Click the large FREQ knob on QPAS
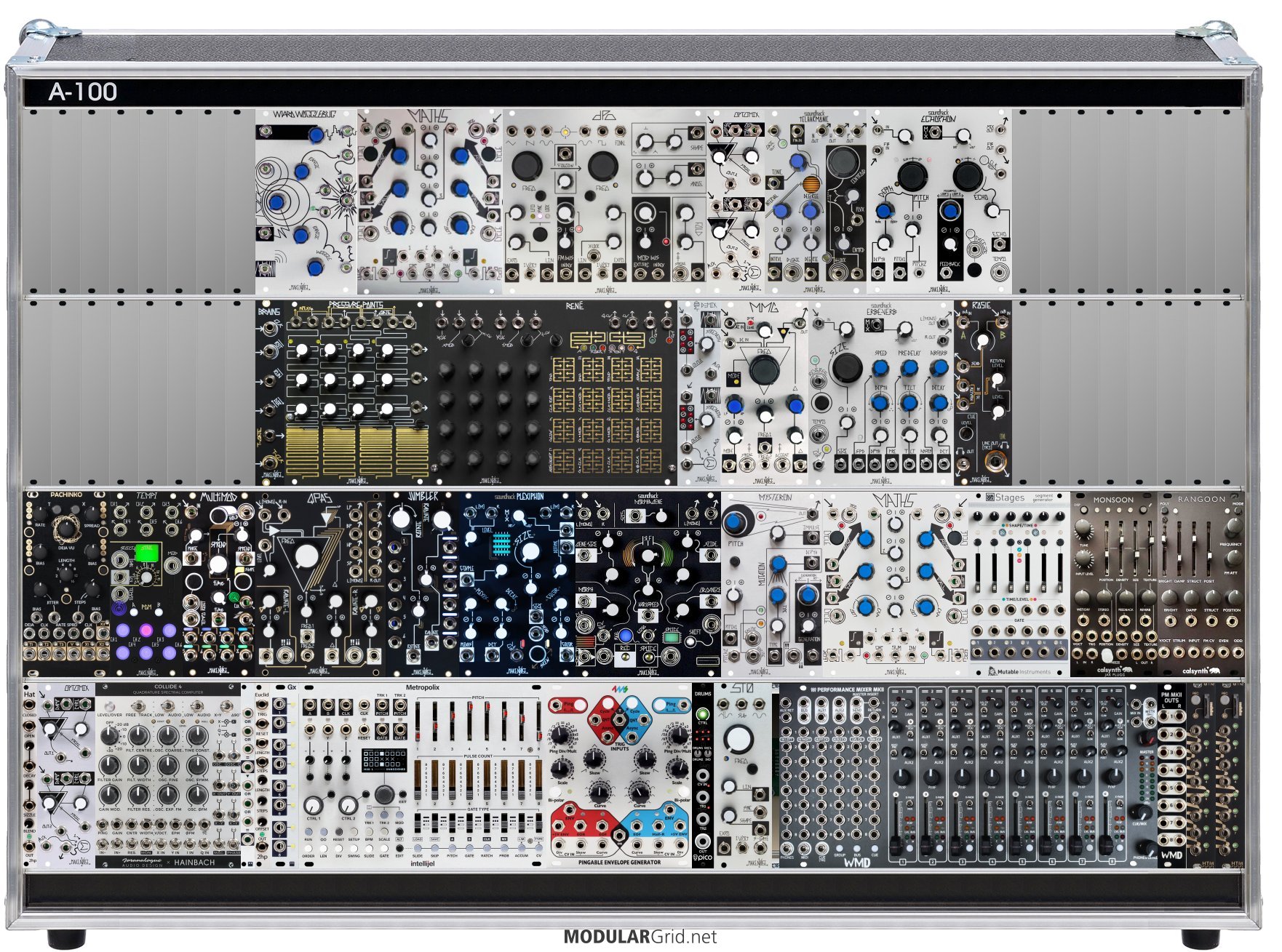The width and height of the screenshot is (1282, 952). click(307, 557)
